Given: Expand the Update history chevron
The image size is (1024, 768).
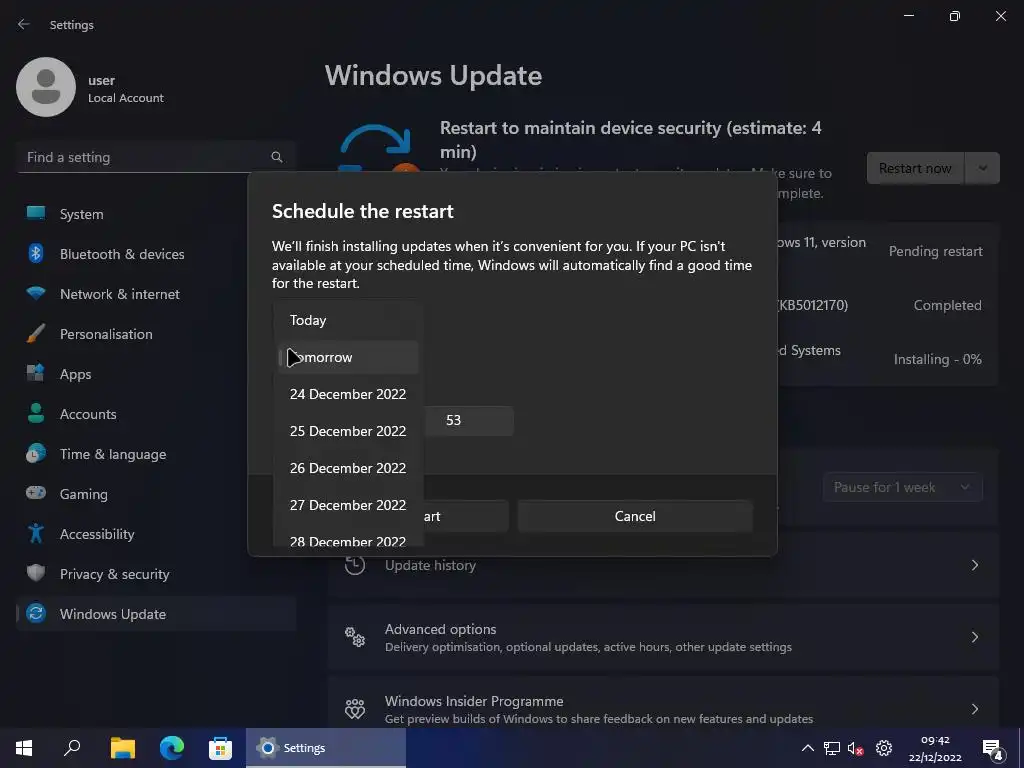Looking at the screenshot, I should pos(974,565).
